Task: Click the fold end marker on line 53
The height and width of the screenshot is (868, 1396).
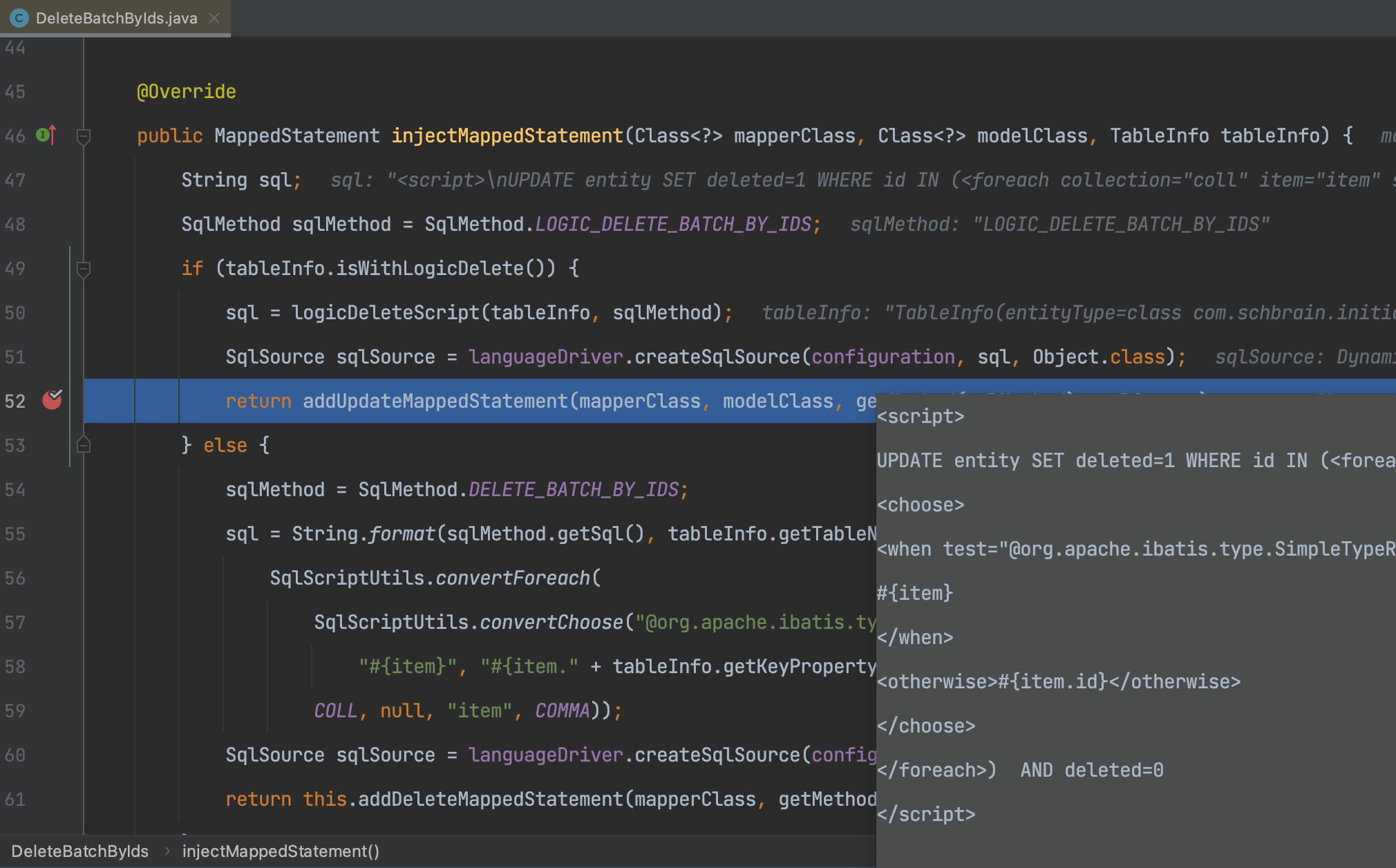Action: (84, 445)
